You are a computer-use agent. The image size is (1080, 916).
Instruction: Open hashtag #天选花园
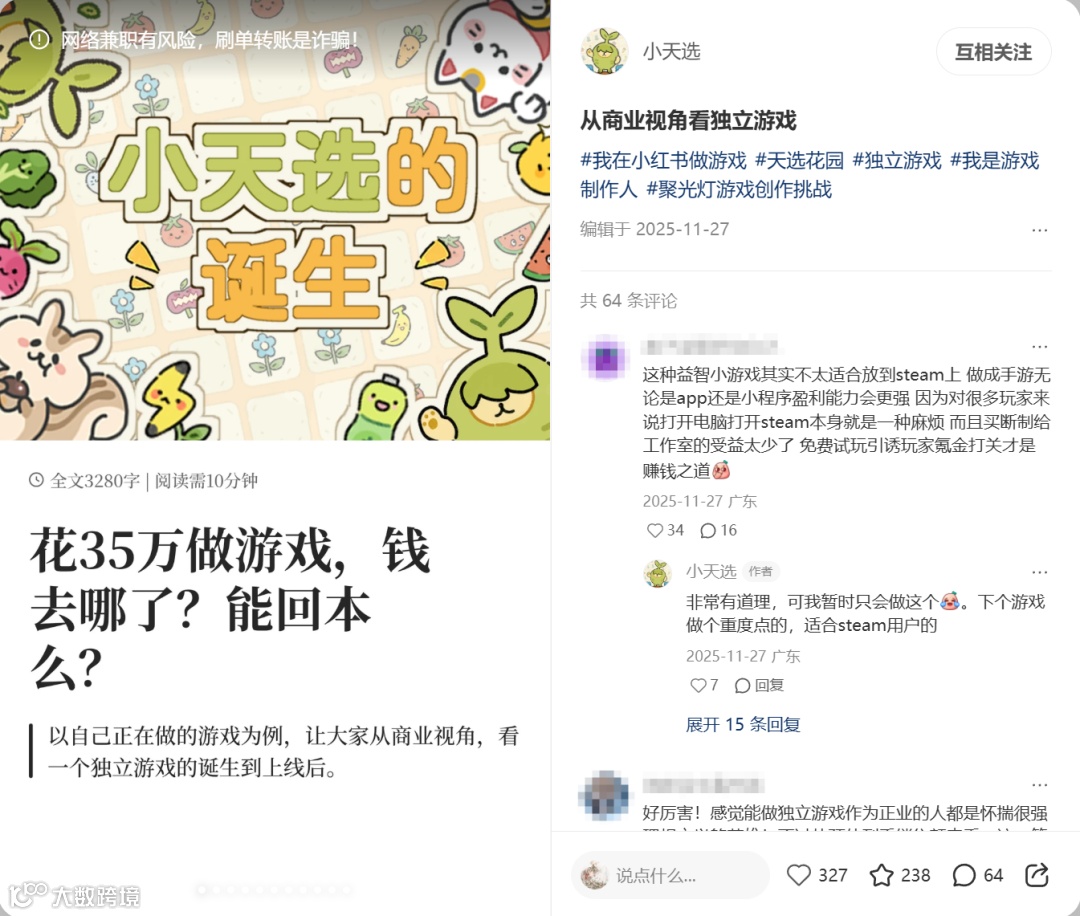[800, 160]
